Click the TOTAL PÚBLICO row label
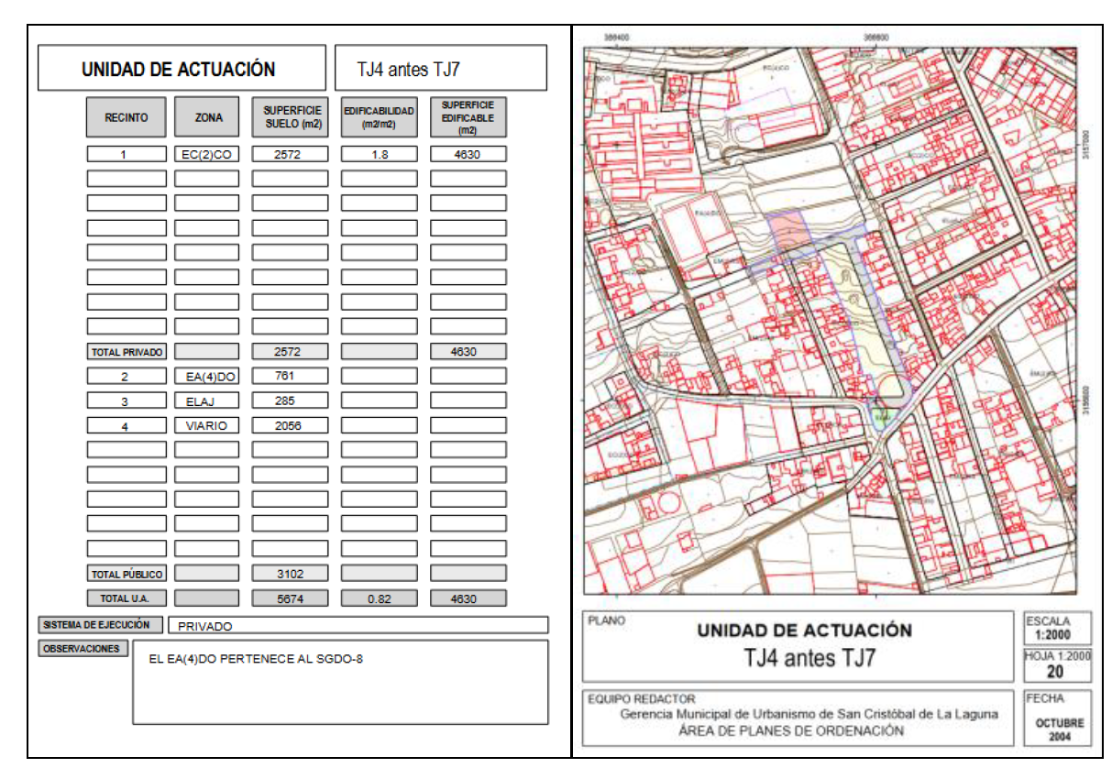The width and height of the screenshot is (1112, 768). click(126, 574)
